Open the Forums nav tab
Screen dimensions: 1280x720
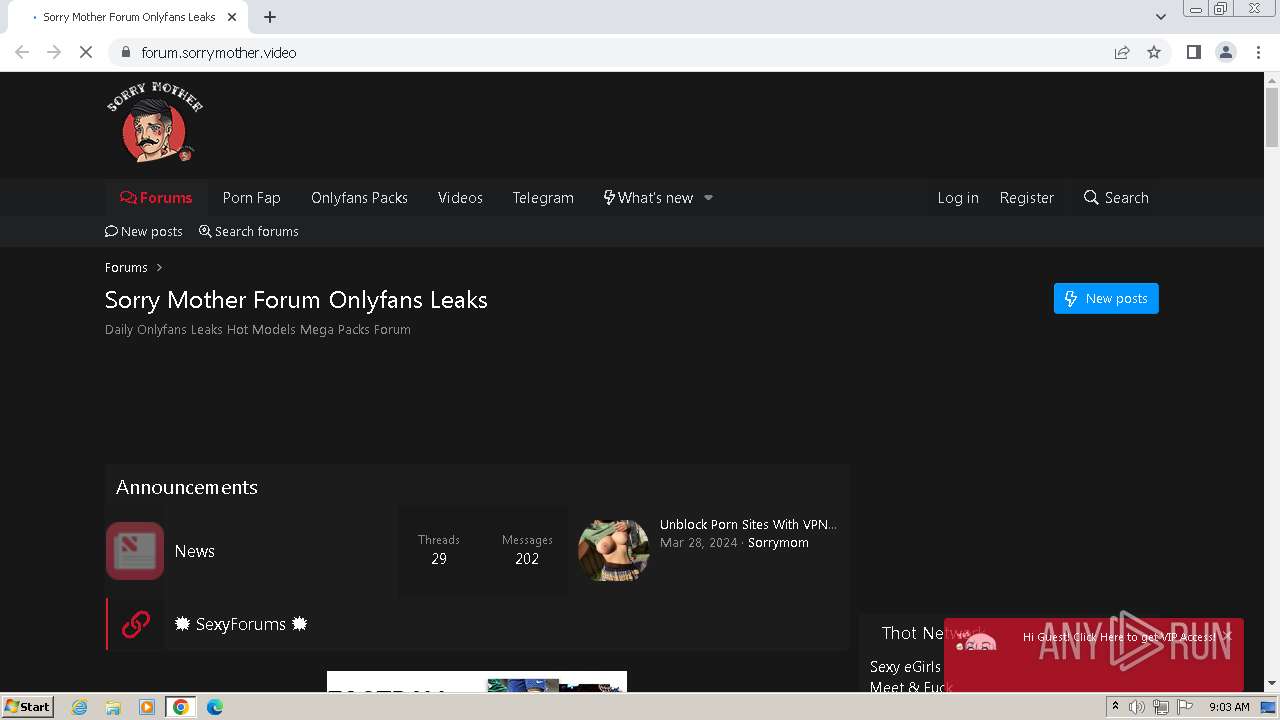pos(156,198)
